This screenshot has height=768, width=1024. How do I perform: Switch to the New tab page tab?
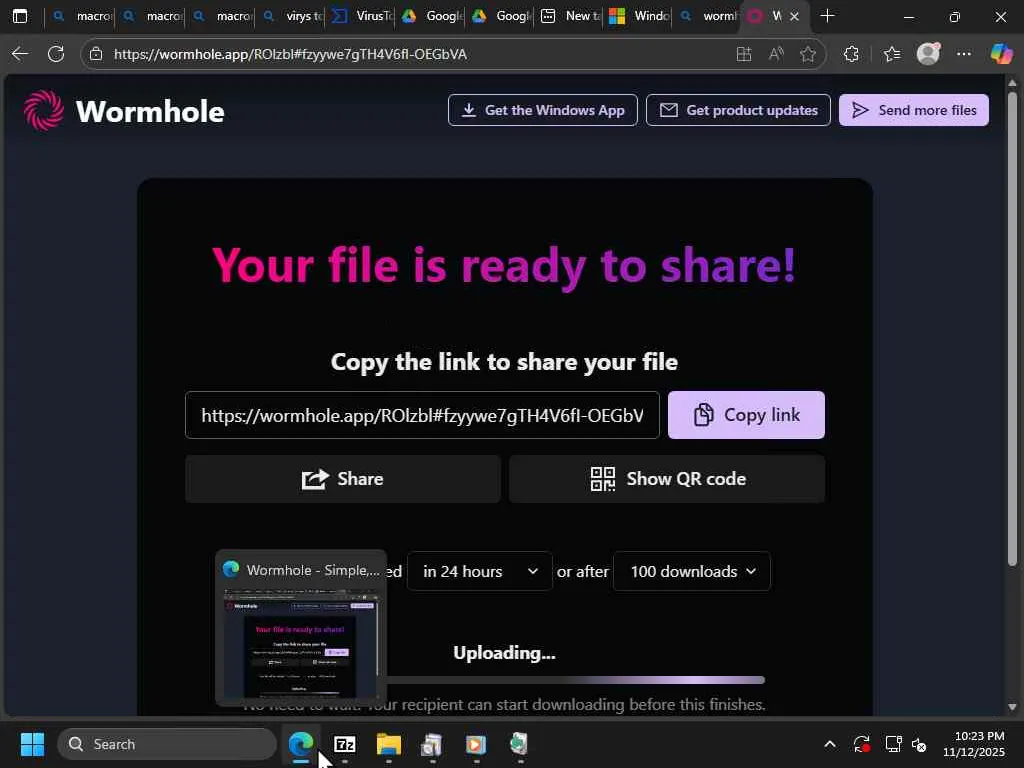571,16
